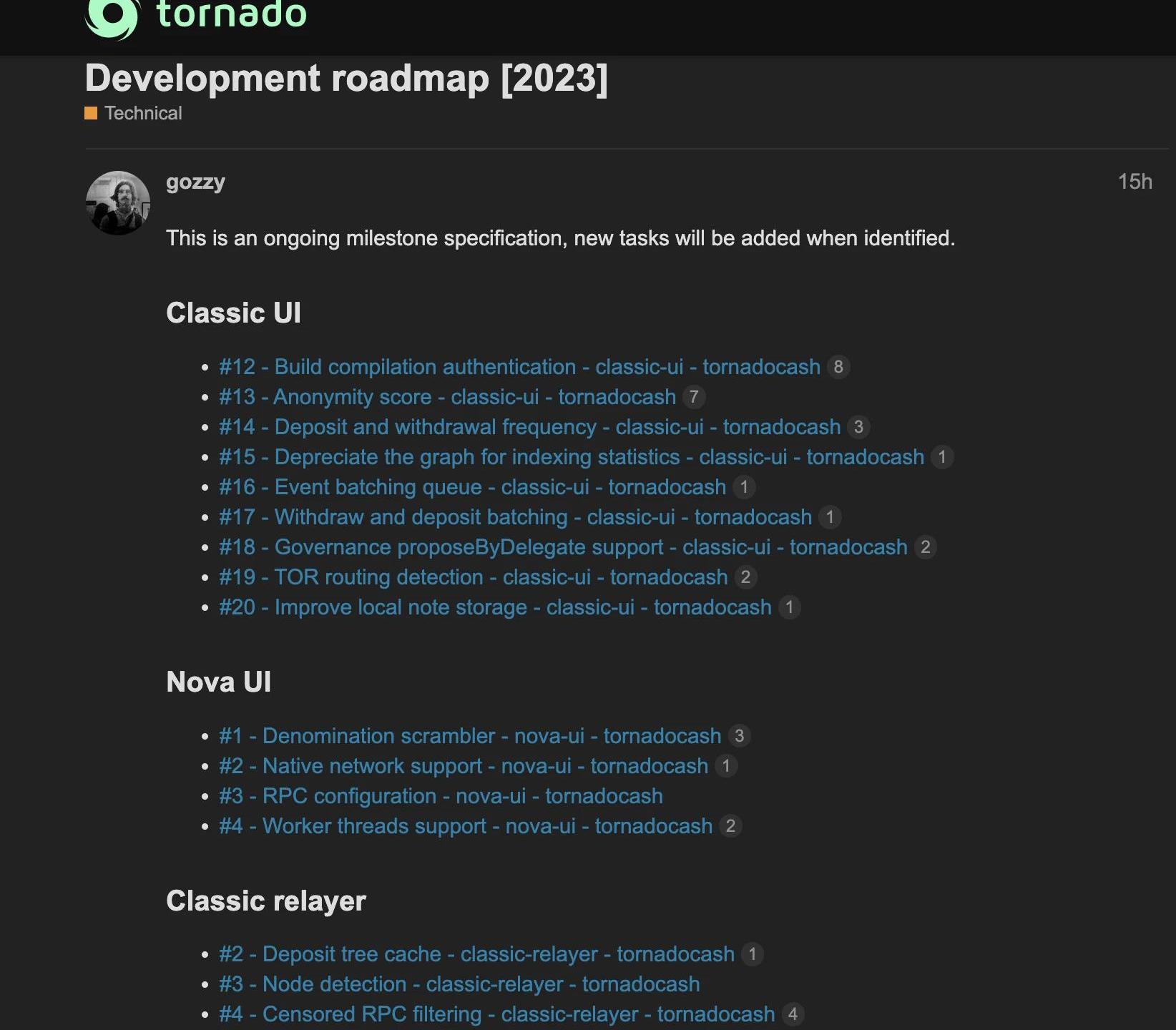Click the Tornado swirl logo icon
Screen dimensions: 1176x1030
coord(112,17)
